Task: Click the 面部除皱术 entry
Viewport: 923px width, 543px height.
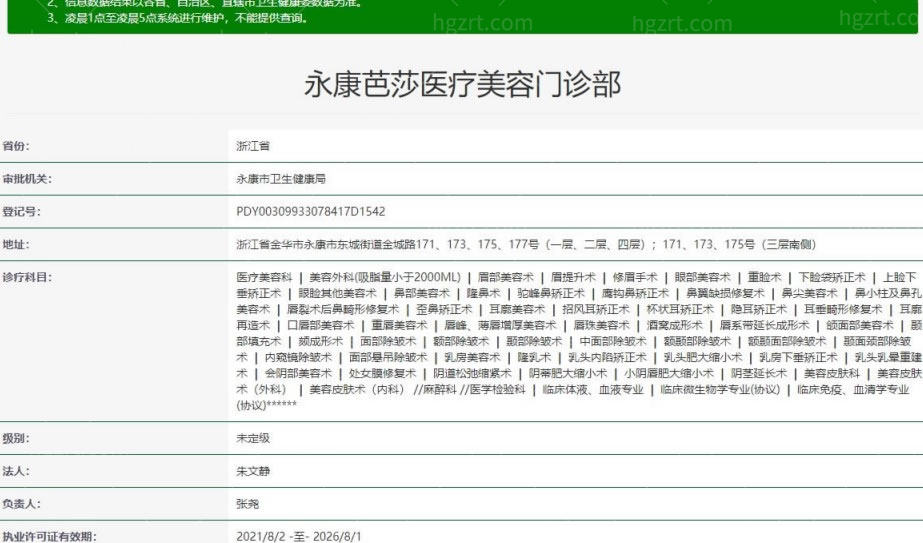Action: (388, 342)
